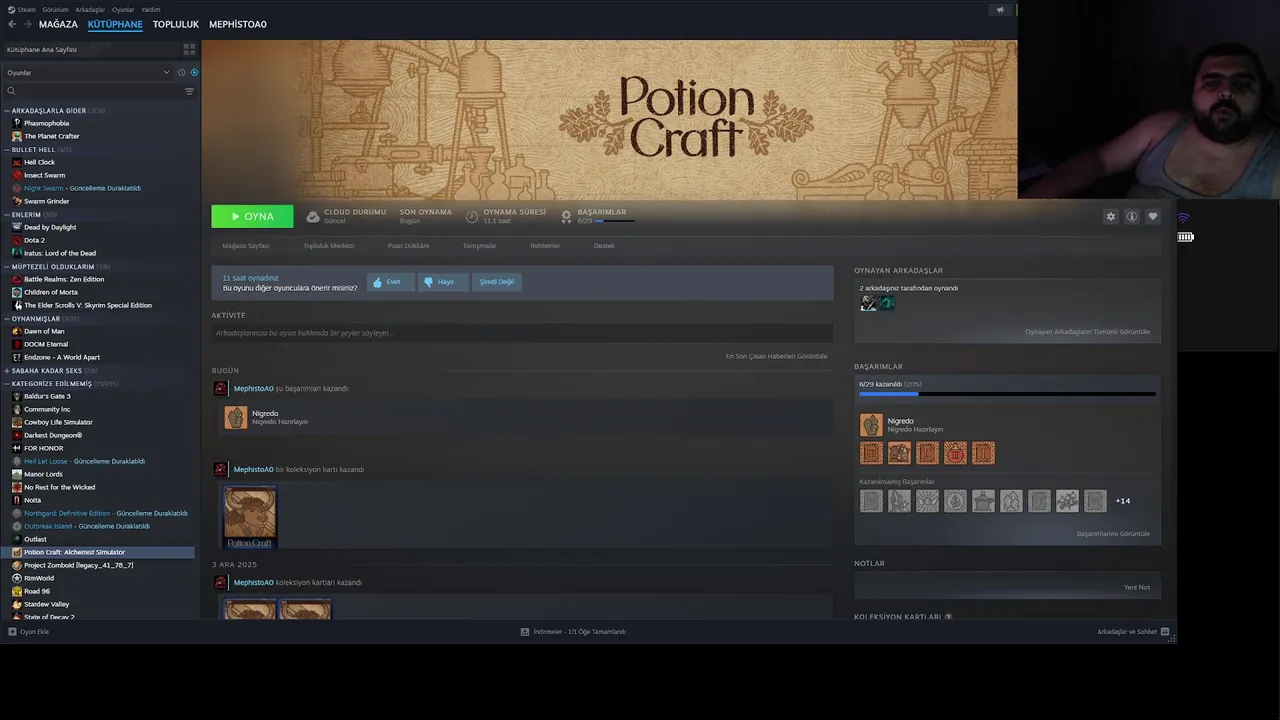Click the Cloud Durumu cloud icon
Image resolution: width=1280 pixels, height=720 pixels.
tap(313, 216)
